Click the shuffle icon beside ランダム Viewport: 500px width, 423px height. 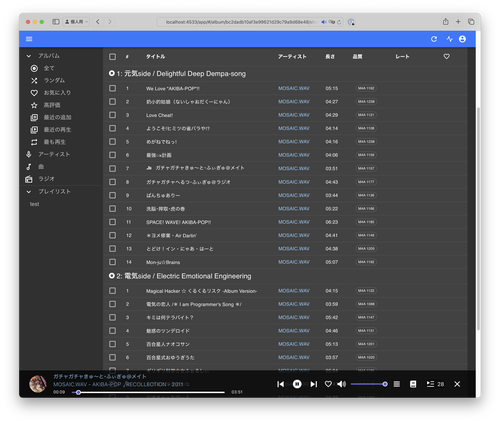point(34,81)
